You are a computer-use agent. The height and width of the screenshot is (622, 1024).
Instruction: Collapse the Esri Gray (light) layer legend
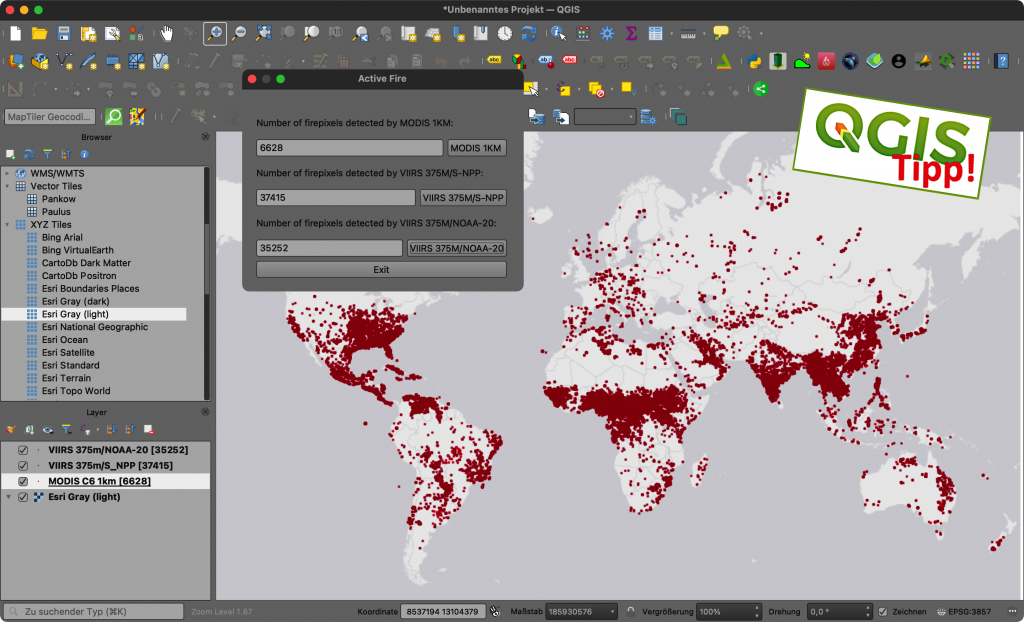point(8,497)
